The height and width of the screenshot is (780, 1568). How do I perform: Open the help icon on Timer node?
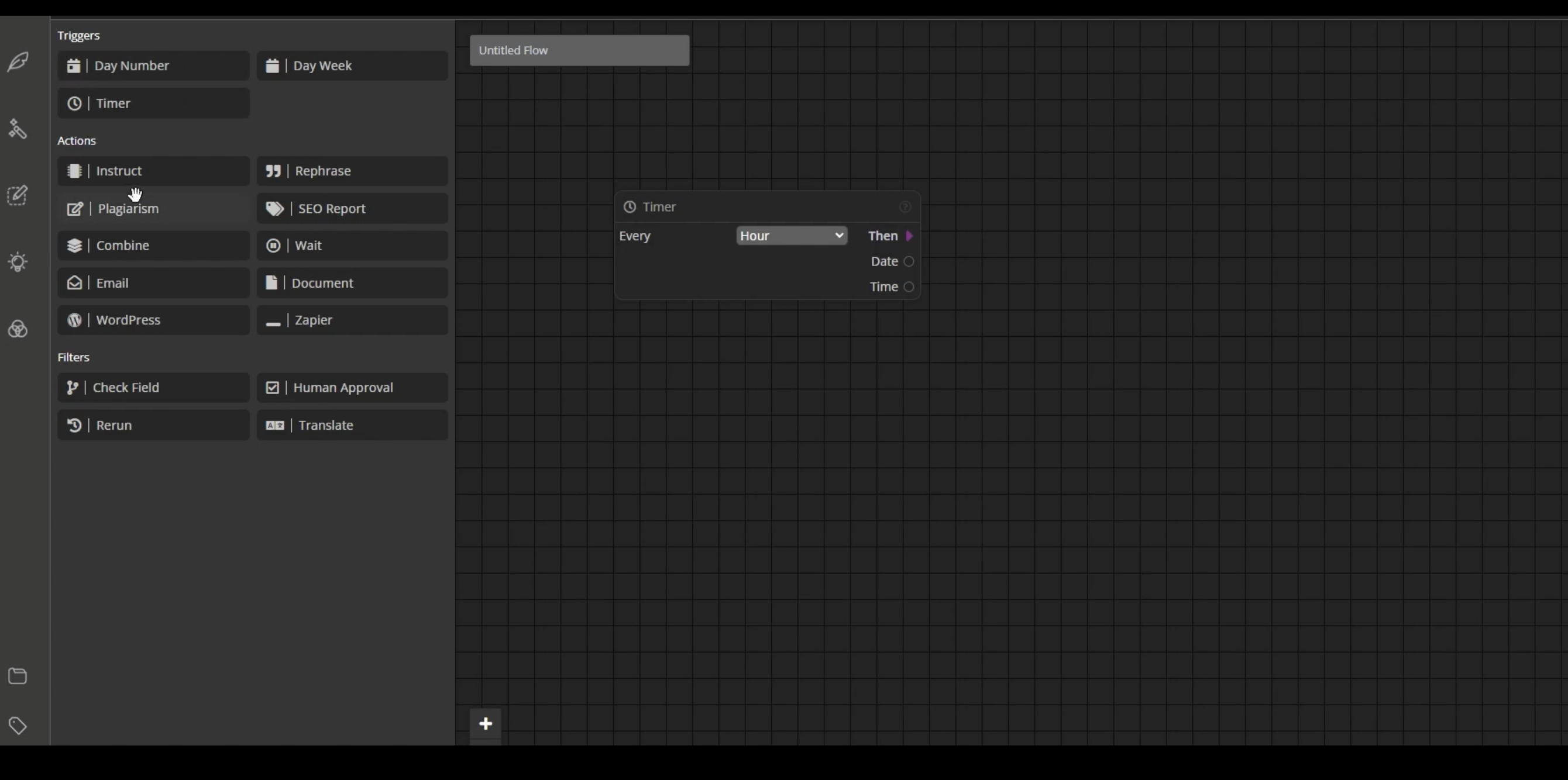coord(905,207)
